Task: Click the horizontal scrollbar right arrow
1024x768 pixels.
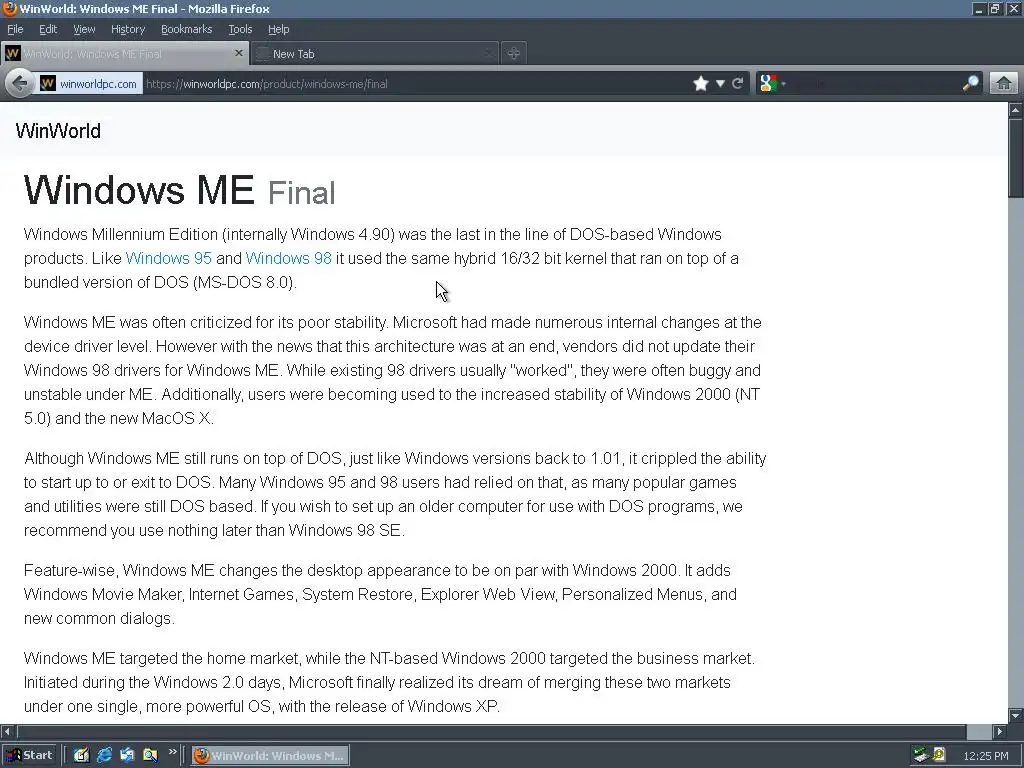Action: pyautogui.click(x=999, y=731)
